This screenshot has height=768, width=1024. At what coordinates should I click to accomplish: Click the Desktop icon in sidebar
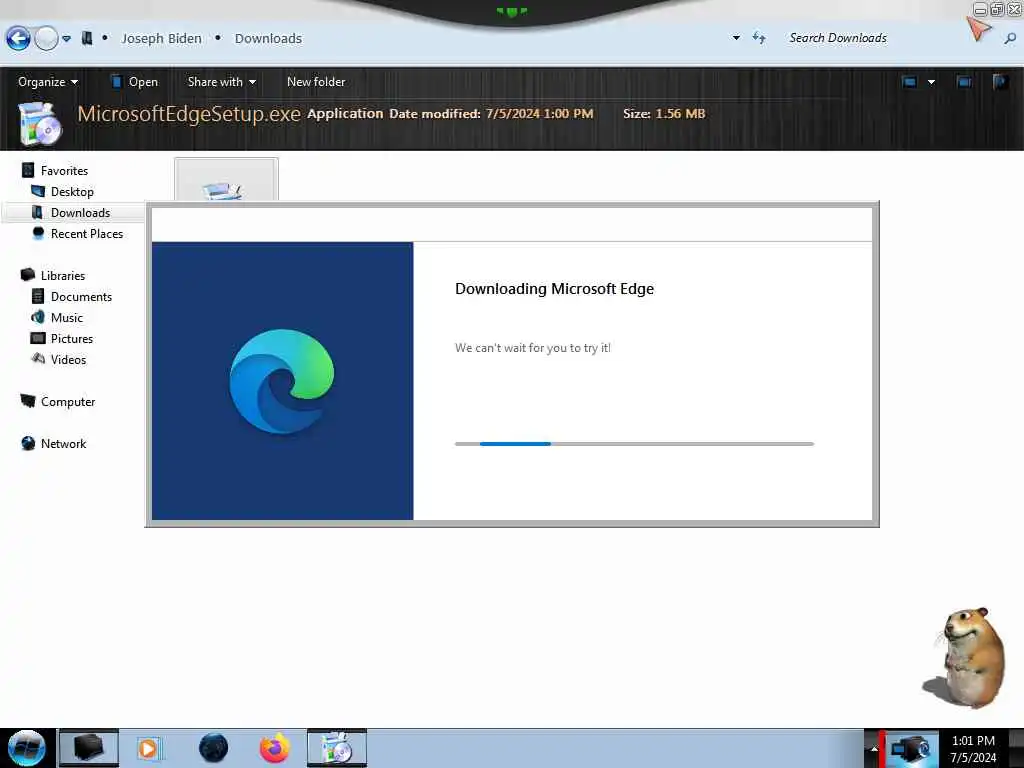tap(38, 191)
